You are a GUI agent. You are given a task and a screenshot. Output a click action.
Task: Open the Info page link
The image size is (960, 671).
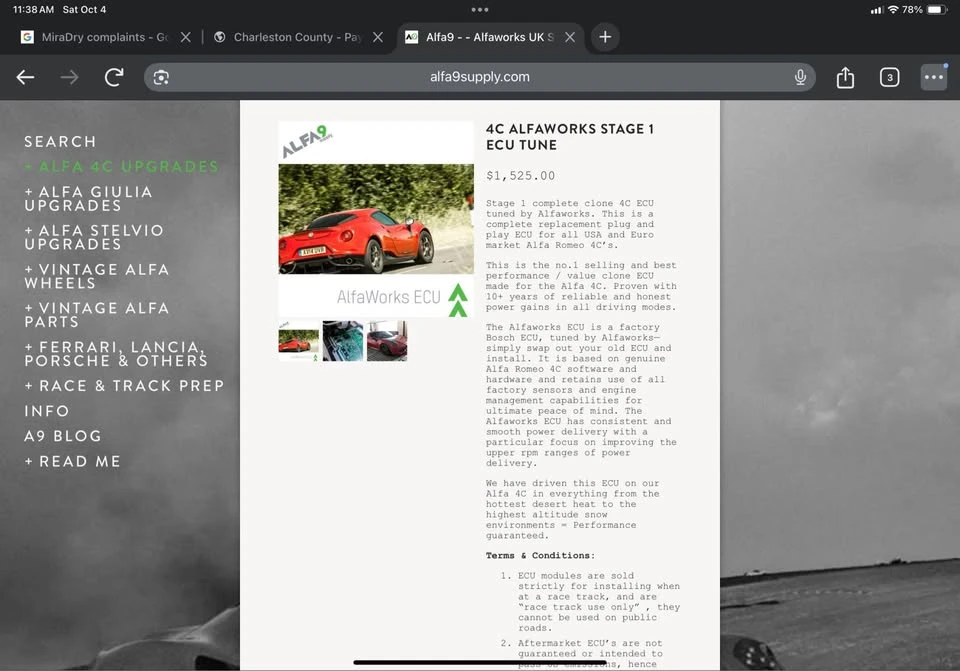pyautogui.click(x=47, y=411)
